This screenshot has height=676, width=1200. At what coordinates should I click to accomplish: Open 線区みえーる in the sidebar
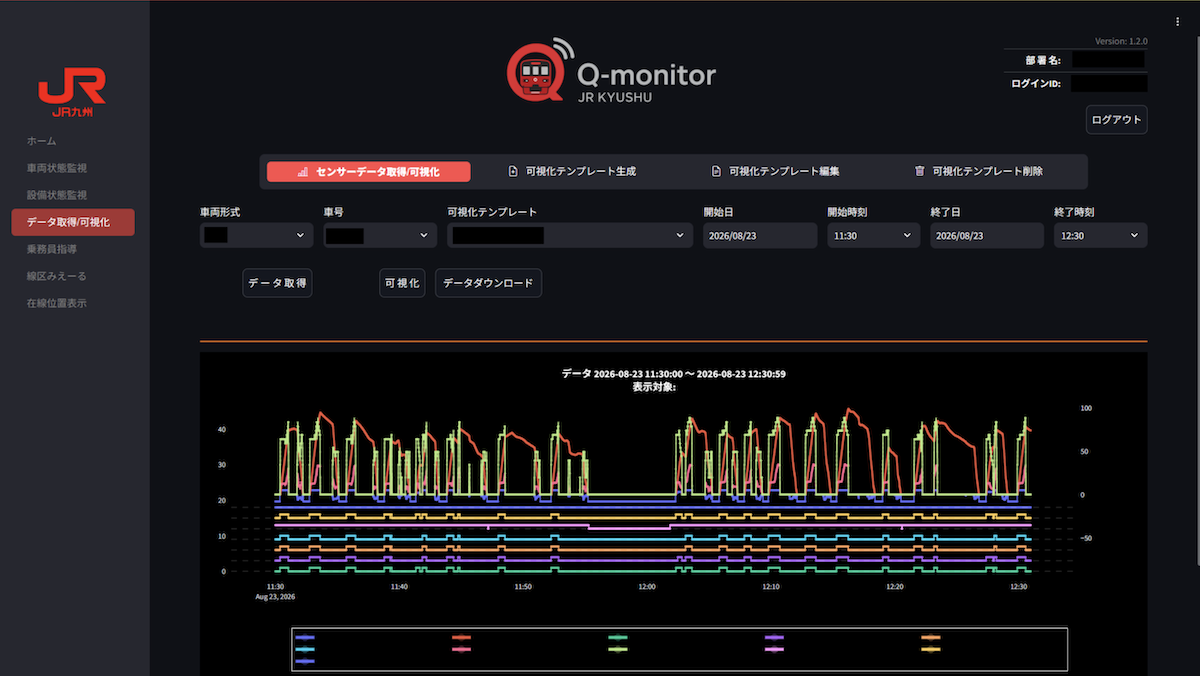57,276
